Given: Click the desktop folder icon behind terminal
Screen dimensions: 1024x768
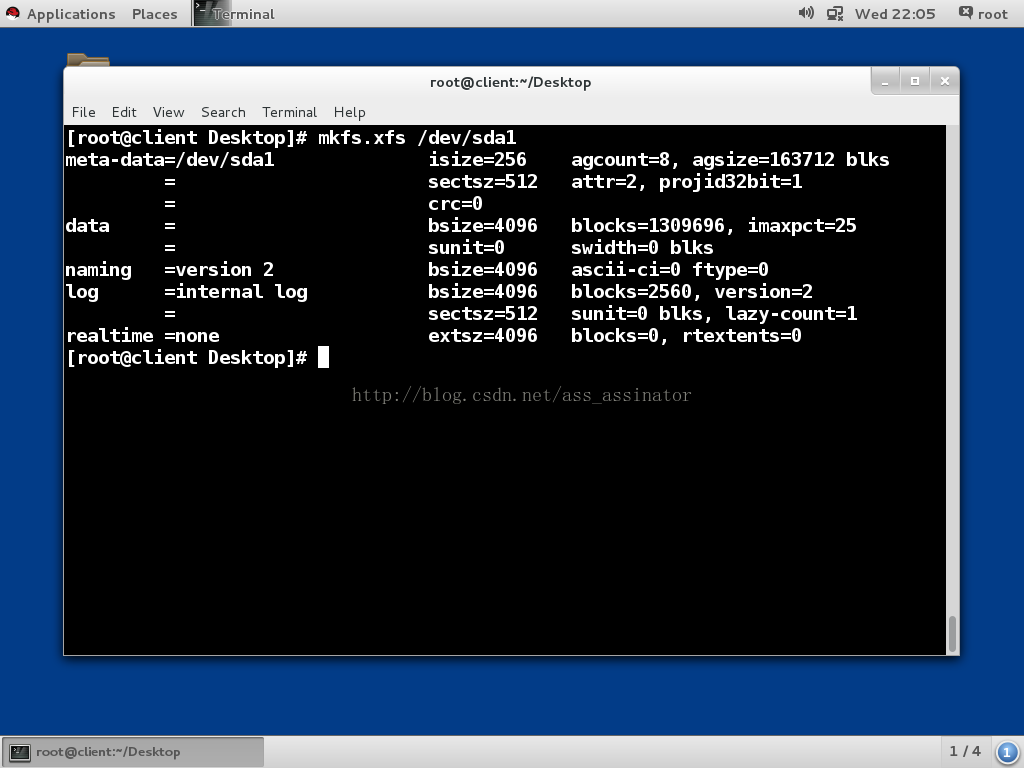Looking at the screenshot, I should point(88,59).
